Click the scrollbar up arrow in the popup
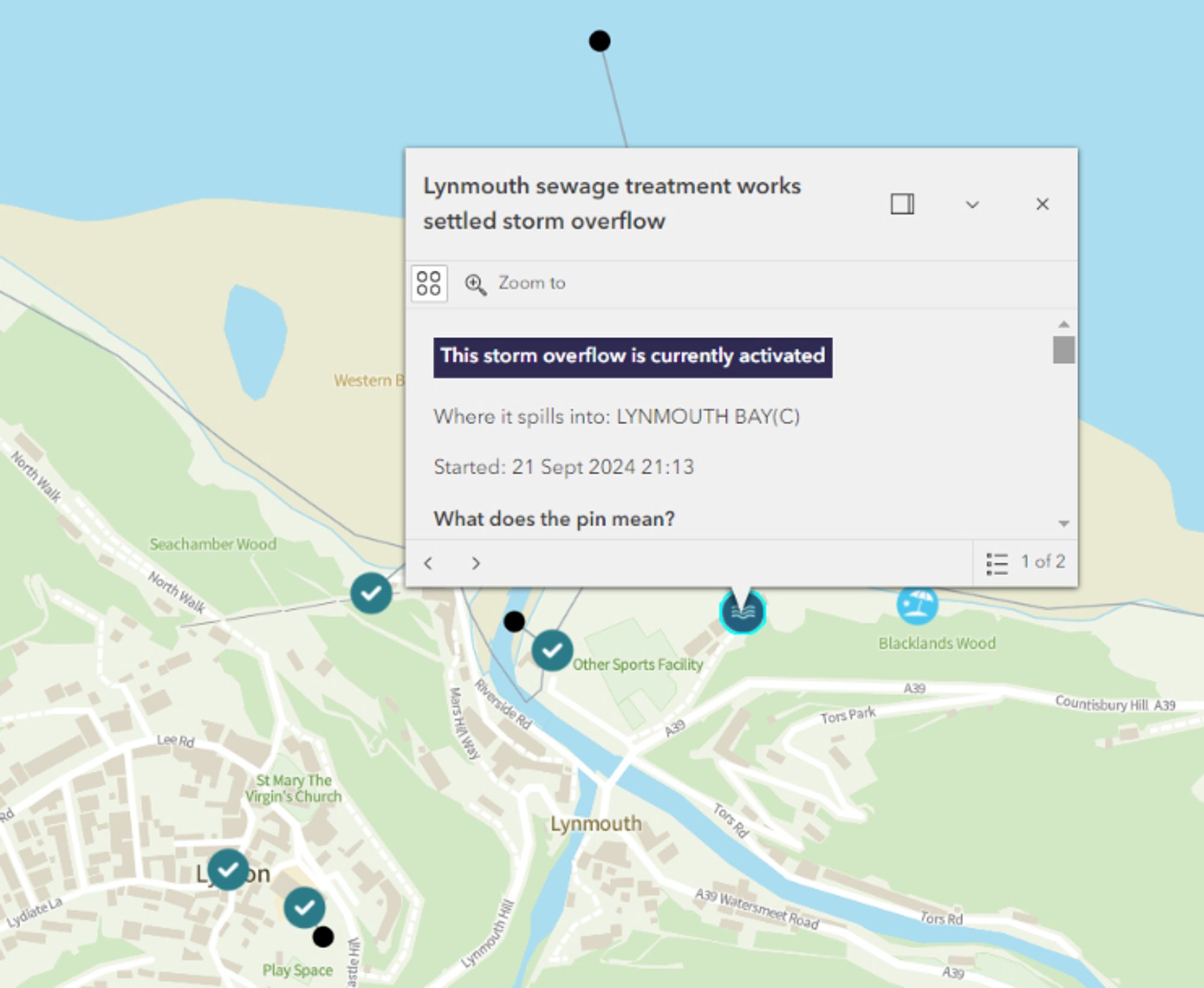This screenshot has width=1204, height=988. (1064, 324)
